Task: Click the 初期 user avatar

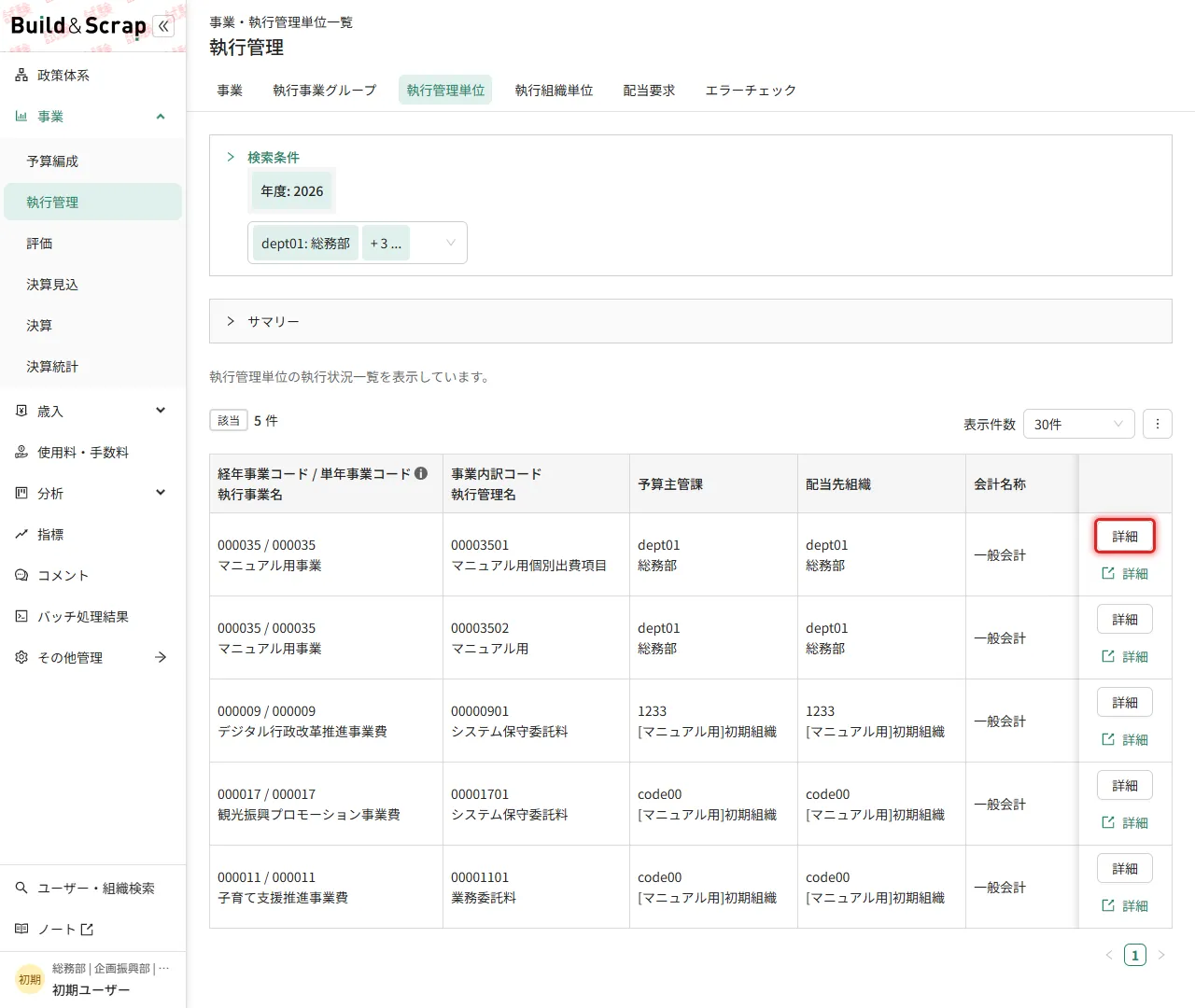Action: [x=30, y=979]
